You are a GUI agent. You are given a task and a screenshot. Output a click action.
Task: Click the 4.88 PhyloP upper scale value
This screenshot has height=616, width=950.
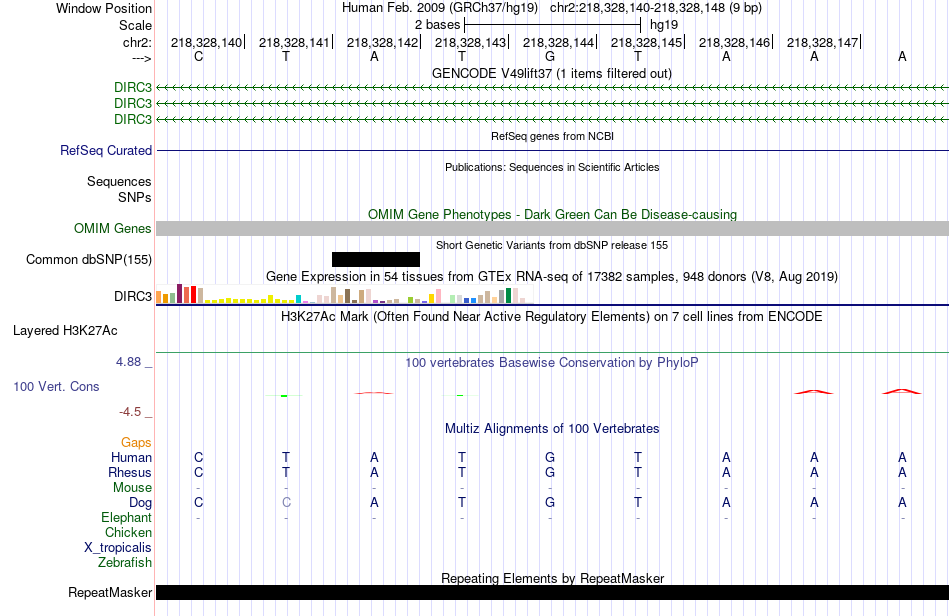128,362
